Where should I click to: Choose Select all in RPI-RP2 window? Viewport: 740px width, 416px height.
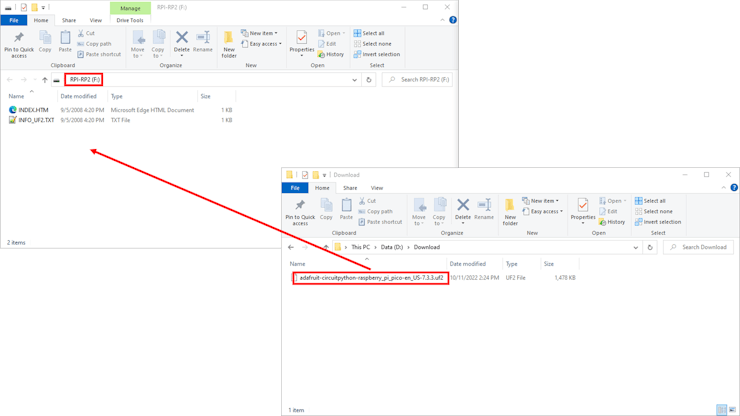[x=369, y=33]
